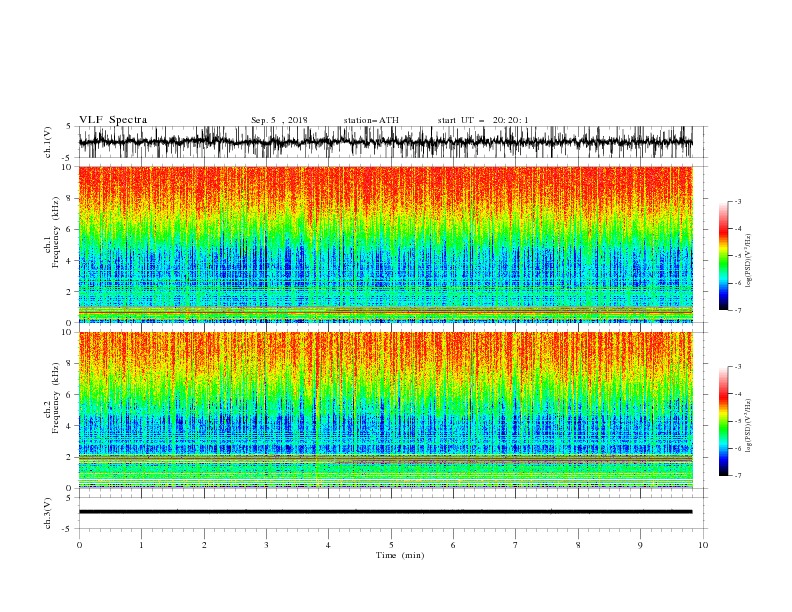Click the "start UT = 20:20:1" header text

pyautogui.click(x=482, y=120)
